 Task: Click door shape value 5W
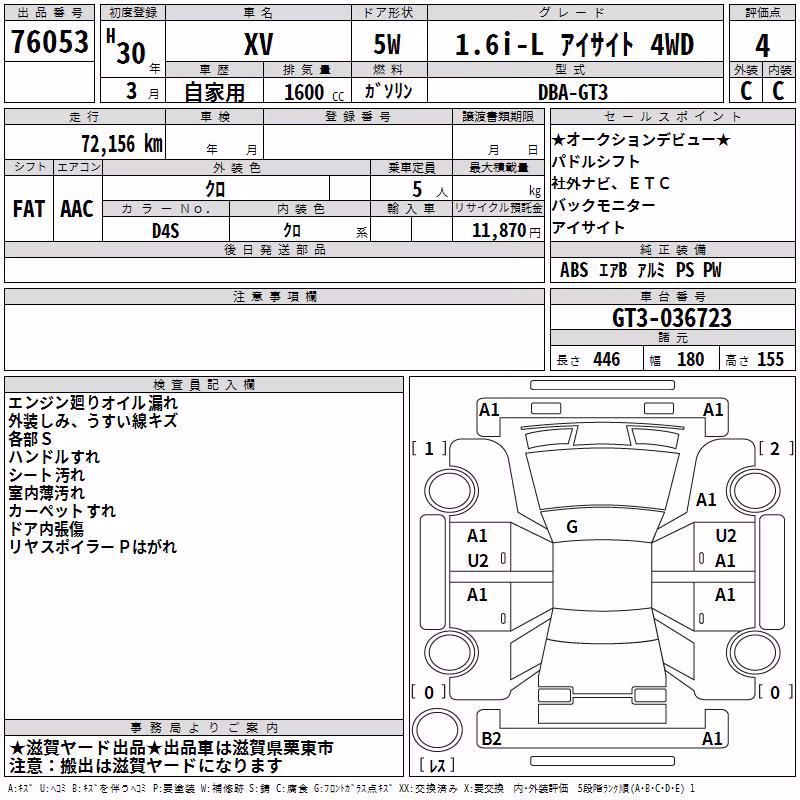point(387,44)
